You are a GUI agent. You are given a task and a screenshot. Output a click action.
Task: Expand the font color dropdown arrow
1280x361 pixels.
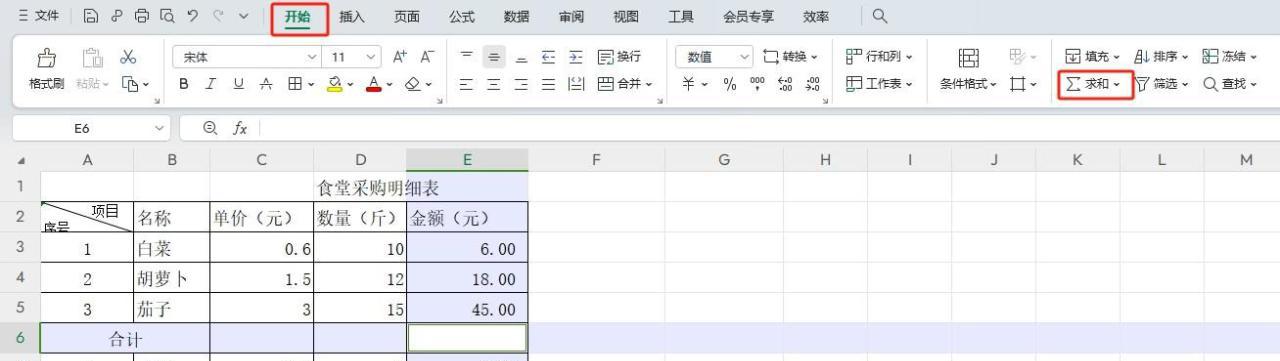[x=389, y=85]
